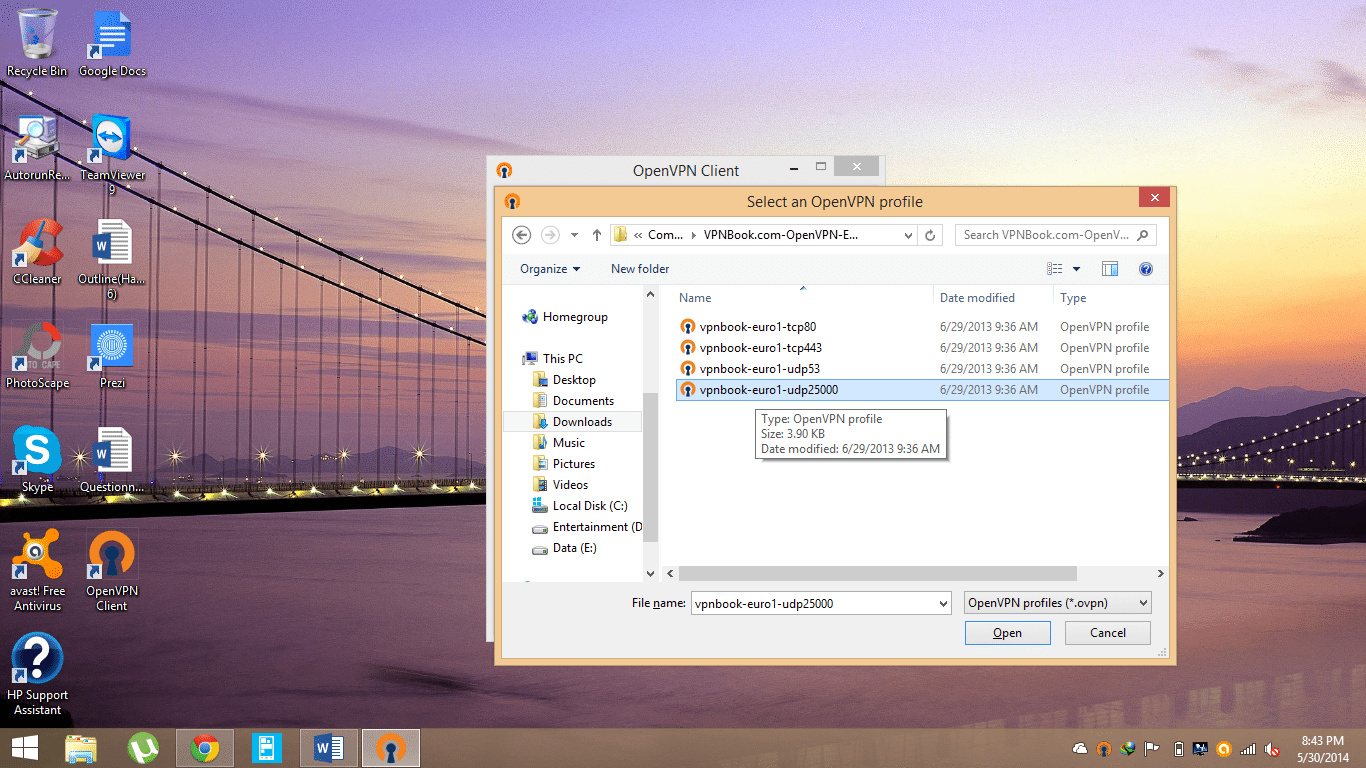Select vpnbook-euro1-tcp443 profile file
Screen dimensions: 1366x768
coord(760,348)
